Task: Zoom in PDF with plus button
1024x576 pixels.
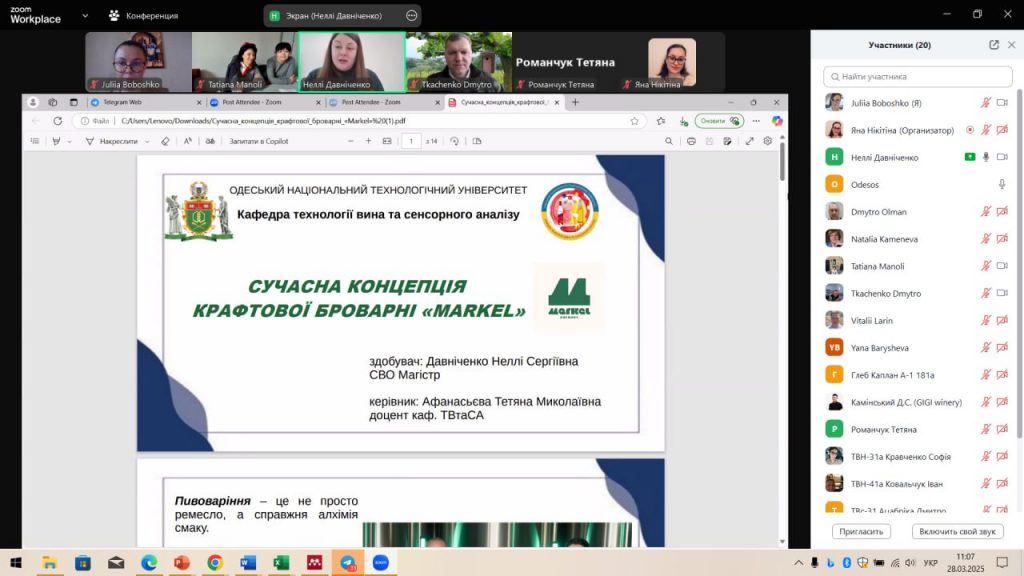Action: pos(368,141)
